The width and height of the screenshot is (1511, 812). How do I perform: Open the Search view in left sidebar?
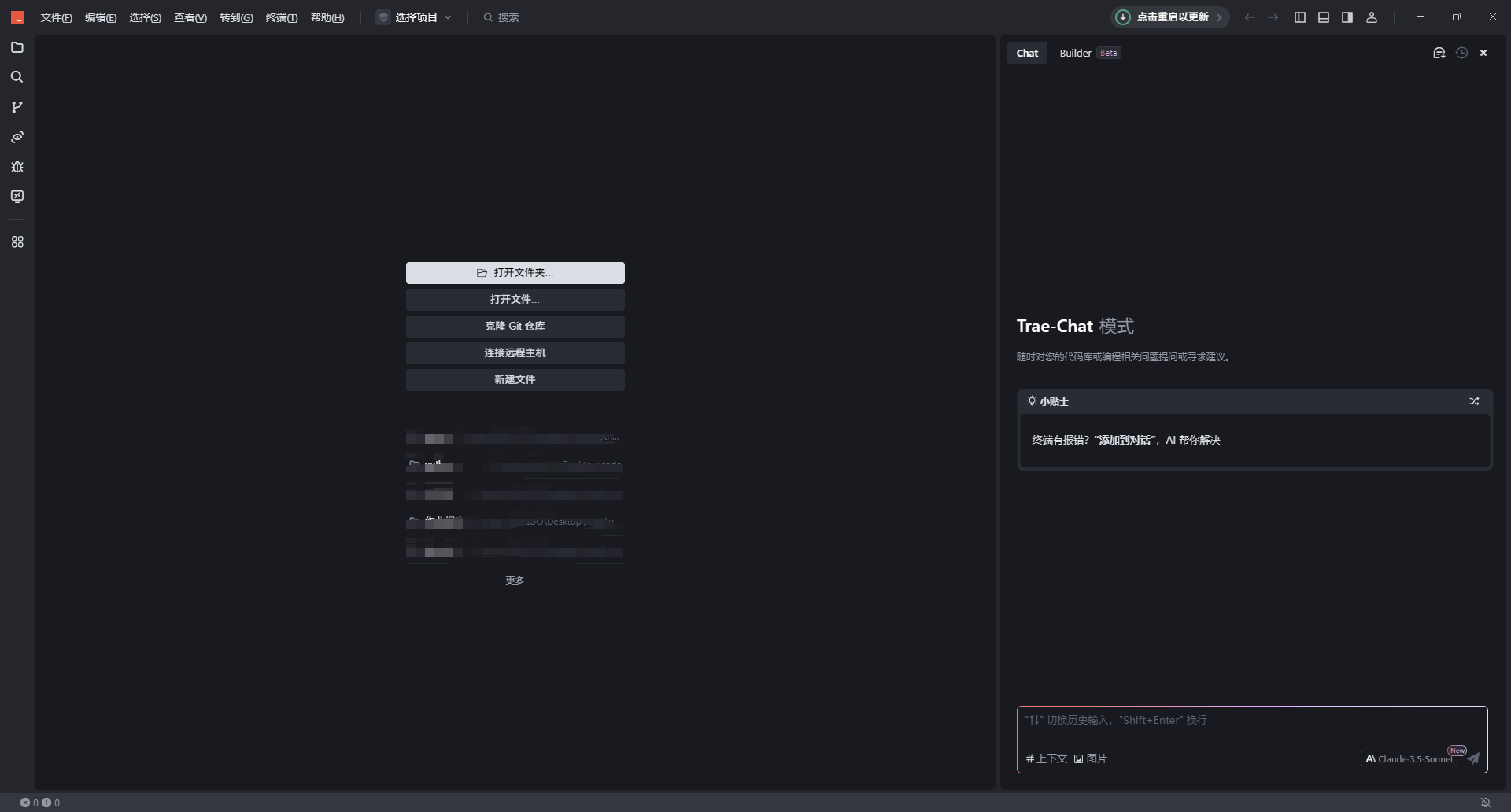(17, 77)
